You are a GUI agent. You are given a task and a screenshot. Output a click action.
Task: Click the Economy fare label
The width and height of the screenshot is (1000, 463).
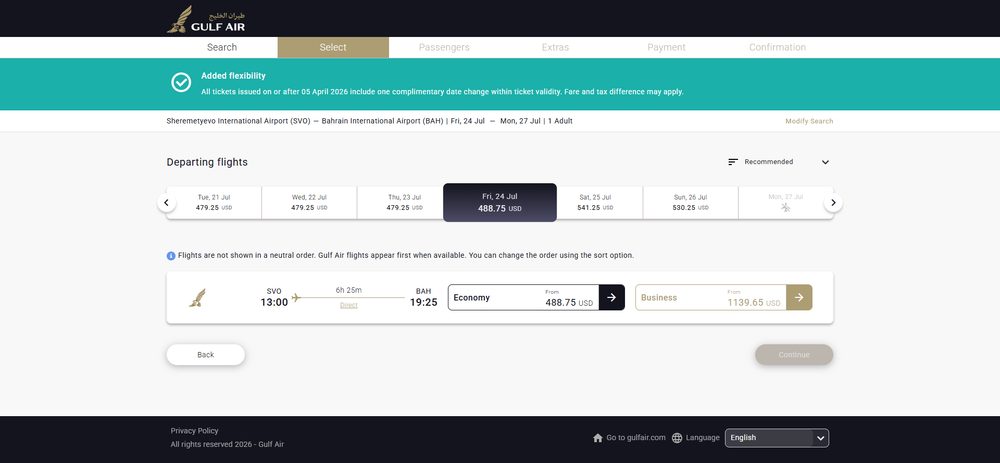pos(471,298)
